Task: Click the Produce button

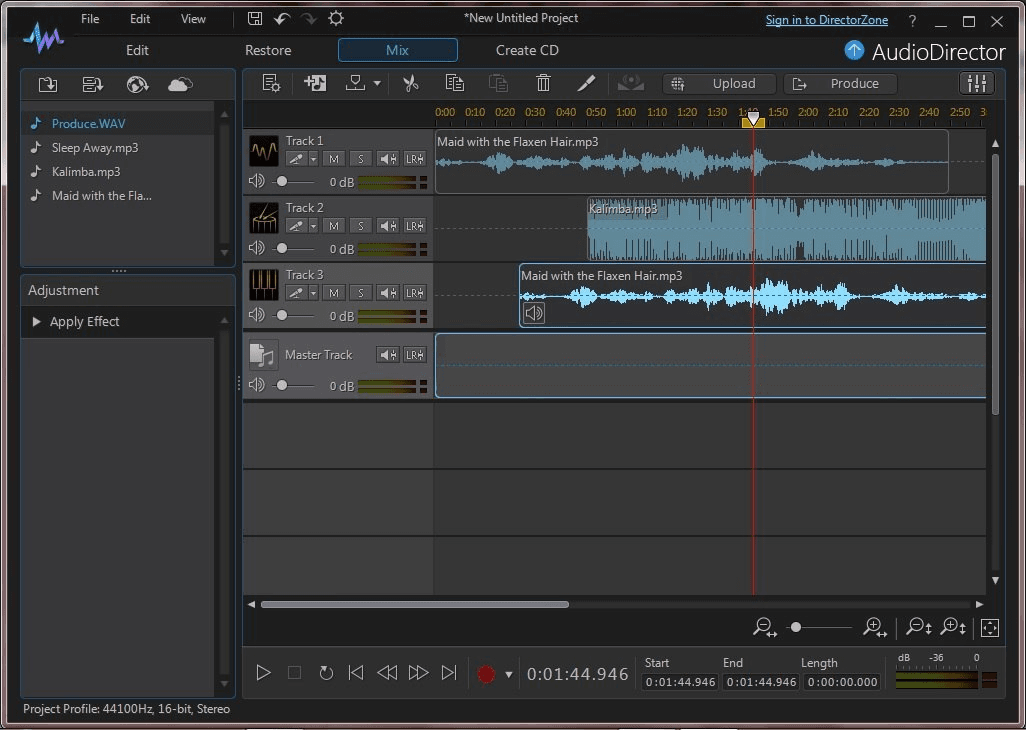Action: tap(840, 84)
